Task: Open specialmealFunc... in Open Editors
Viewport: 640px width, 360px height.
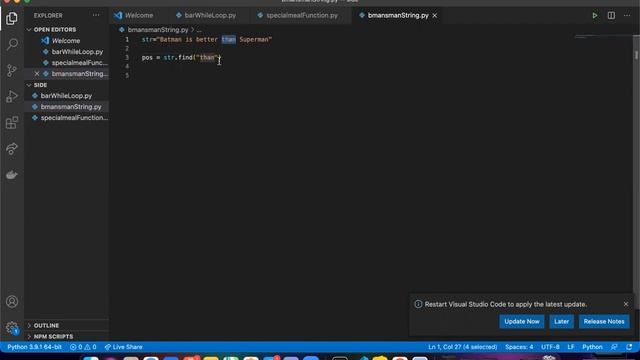Action: pos(80,63)
